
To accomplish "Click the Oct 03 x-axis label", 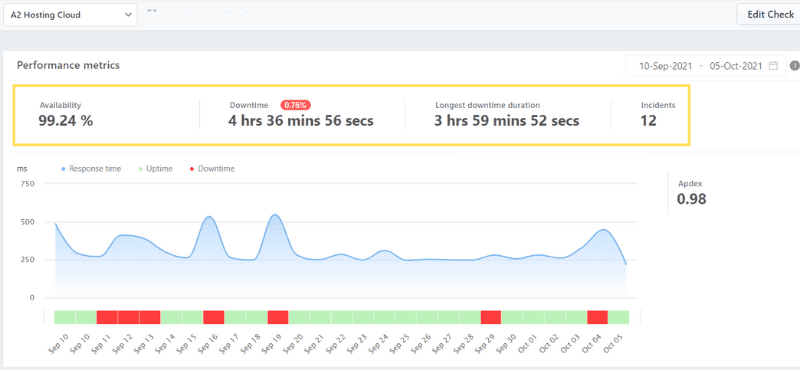I will click(x=569, y=343).
